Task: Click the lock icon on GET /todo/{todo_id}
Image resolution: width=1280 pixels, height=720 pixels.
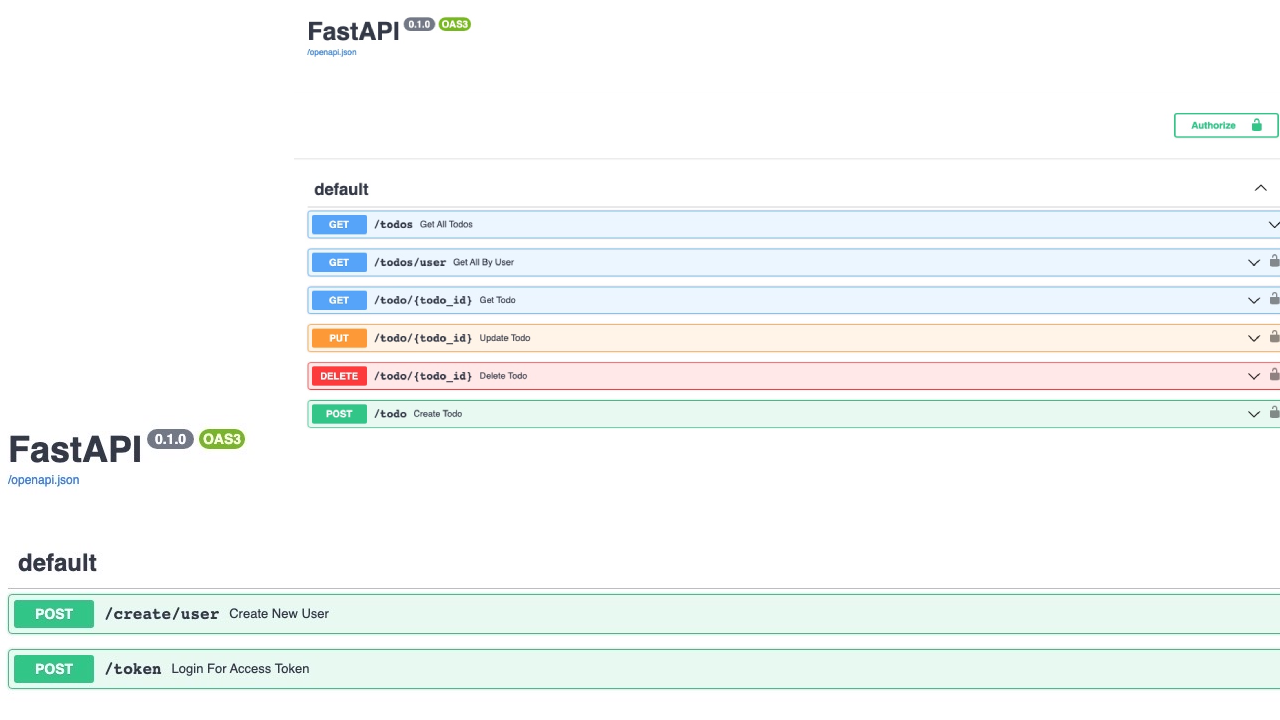Action: (1274, 299)
